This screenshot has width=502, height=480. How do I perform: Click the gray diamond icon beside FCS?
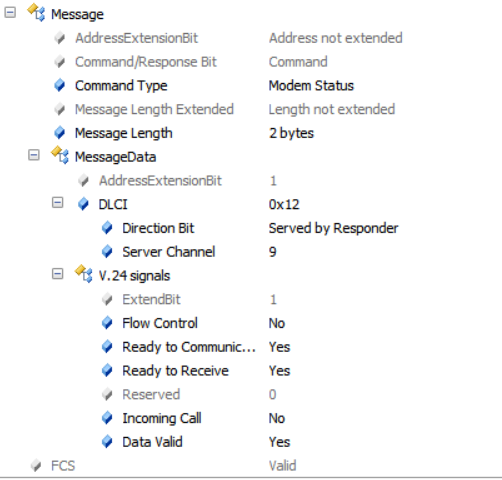tap(36, 465)
